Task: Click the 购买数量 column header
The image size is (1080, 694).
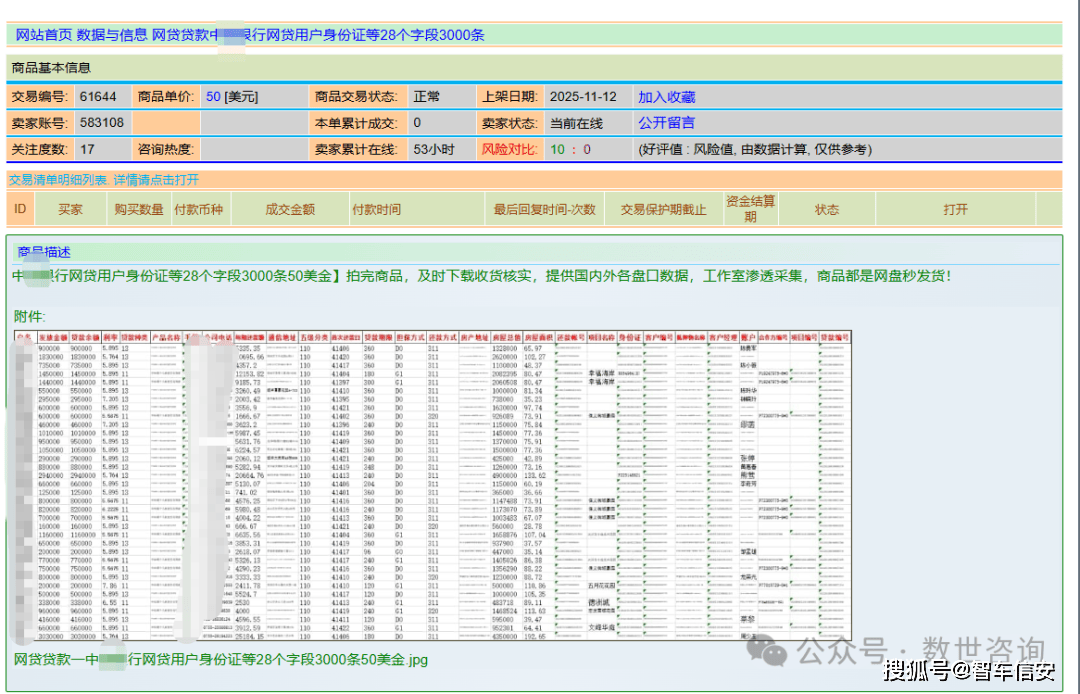Action: 138,209
